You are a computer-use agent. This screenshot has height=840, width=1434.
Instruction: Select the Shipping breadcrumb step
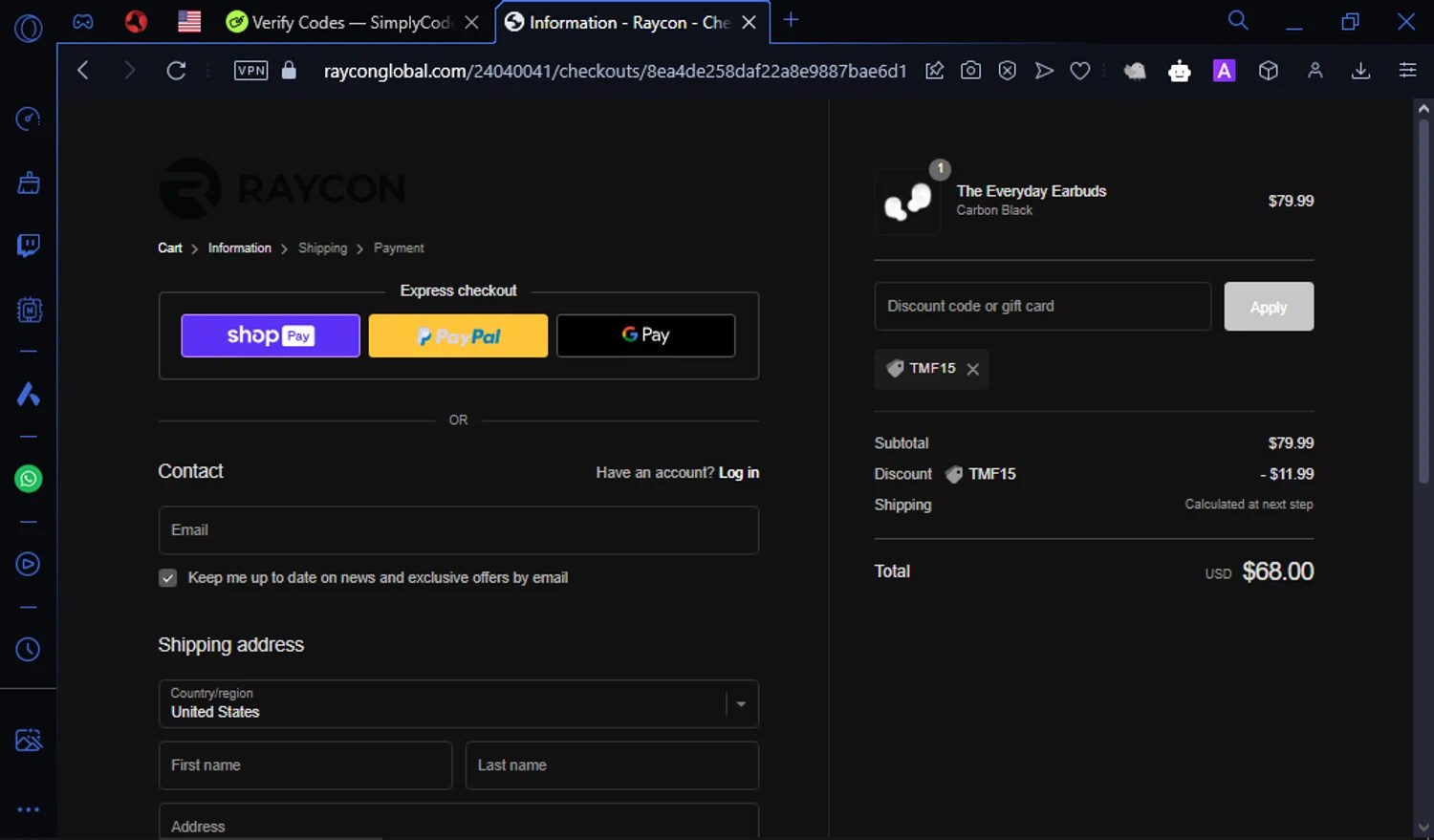point(323,248)
